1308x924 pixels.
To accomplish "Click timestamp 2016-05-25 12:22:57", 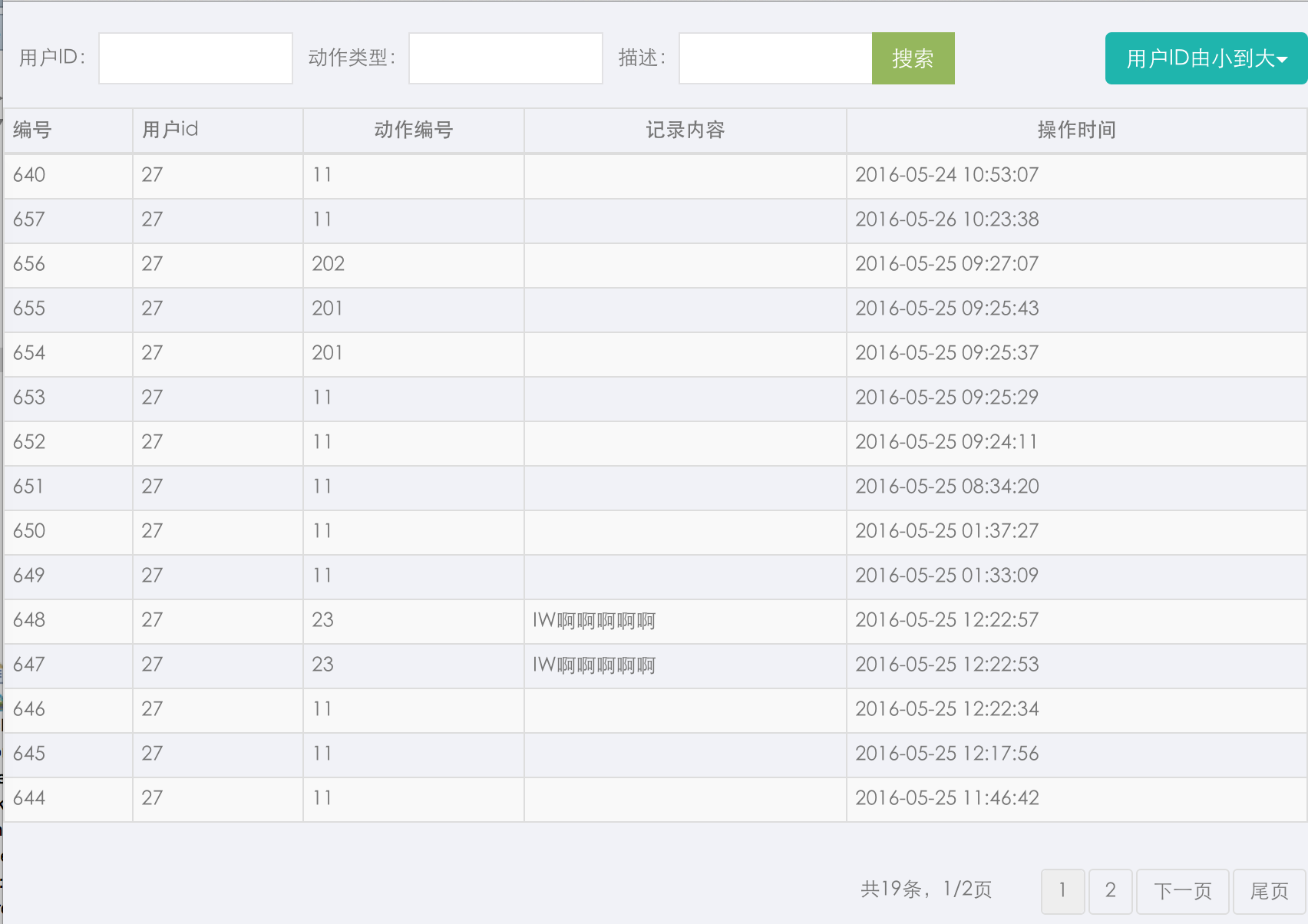I will [x=947, y=620].
